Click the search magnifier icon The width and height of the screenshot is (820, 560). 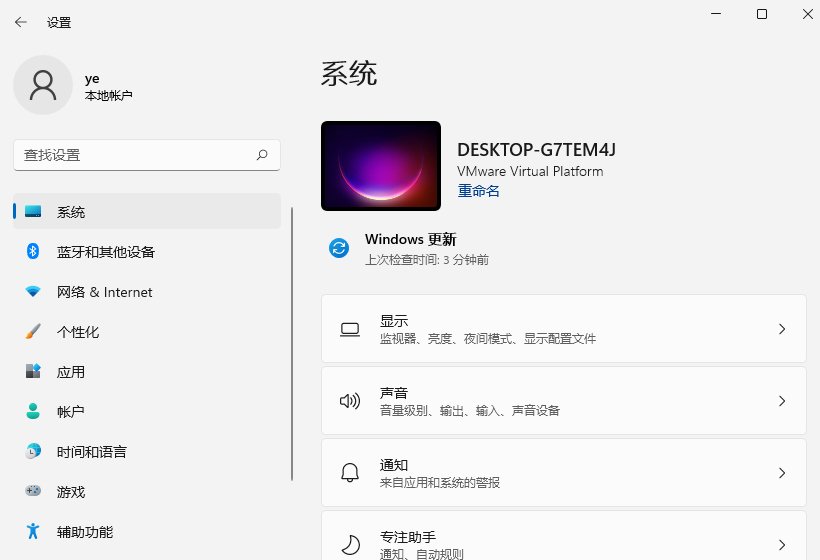(x=262, y=155)
